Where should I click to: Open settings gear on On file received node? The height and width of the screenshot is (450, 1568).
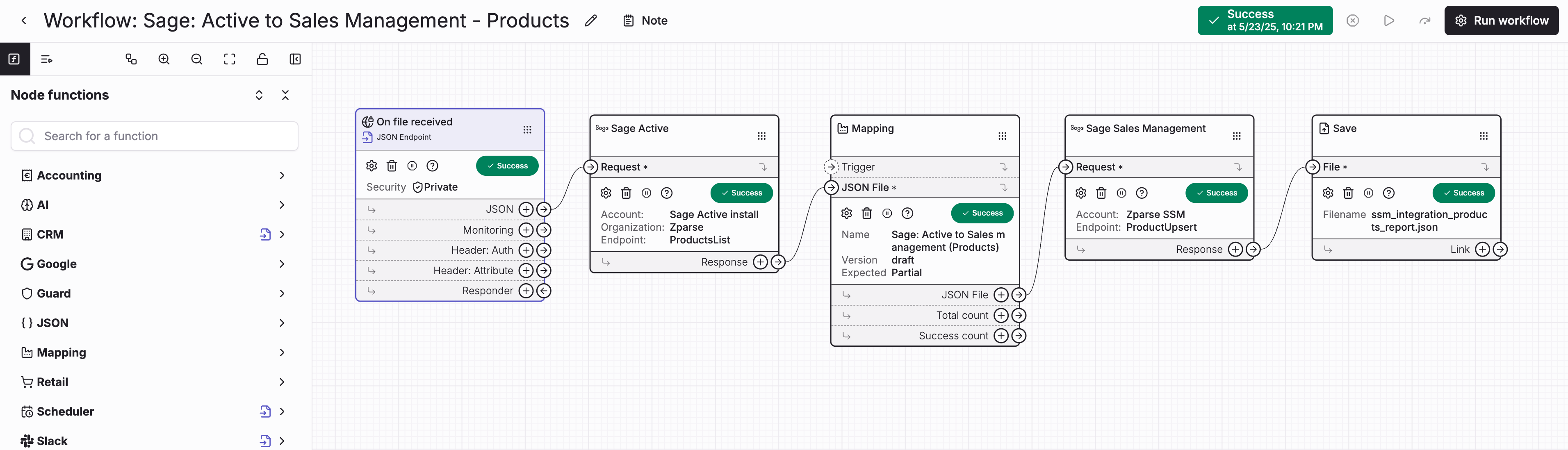click(371, 166)
